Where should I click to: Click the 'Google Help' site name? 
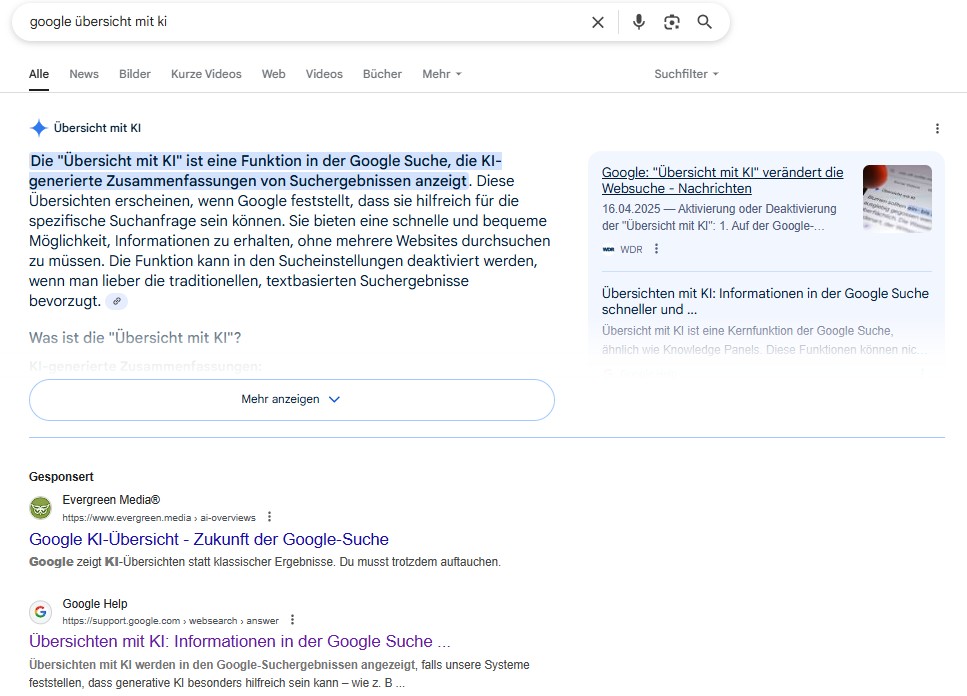tap(95, 604)
